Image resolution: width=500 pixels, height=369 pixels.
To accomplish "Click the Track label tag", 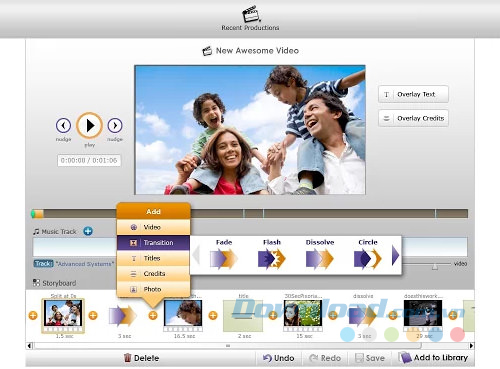I will click(44, 264).
